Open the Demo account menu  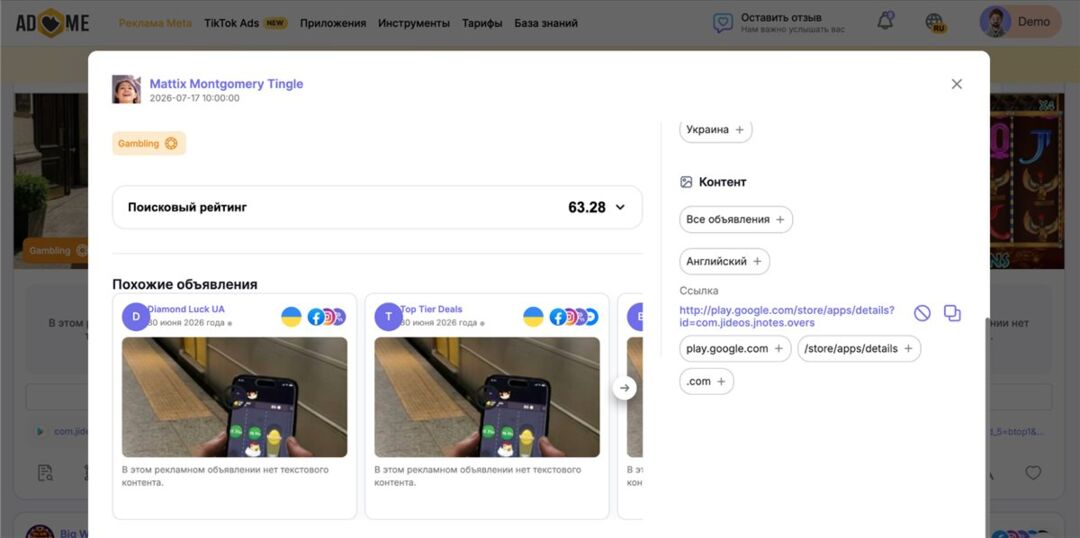point(1020,22)
